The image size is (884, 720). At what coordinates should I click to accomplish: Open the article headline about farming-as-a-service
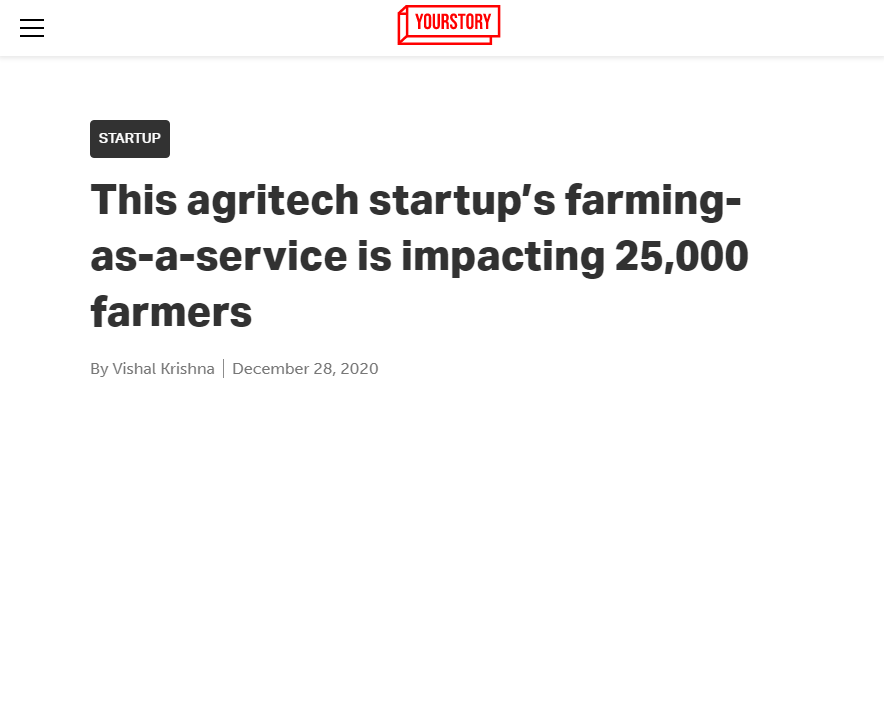click(420, 255)
